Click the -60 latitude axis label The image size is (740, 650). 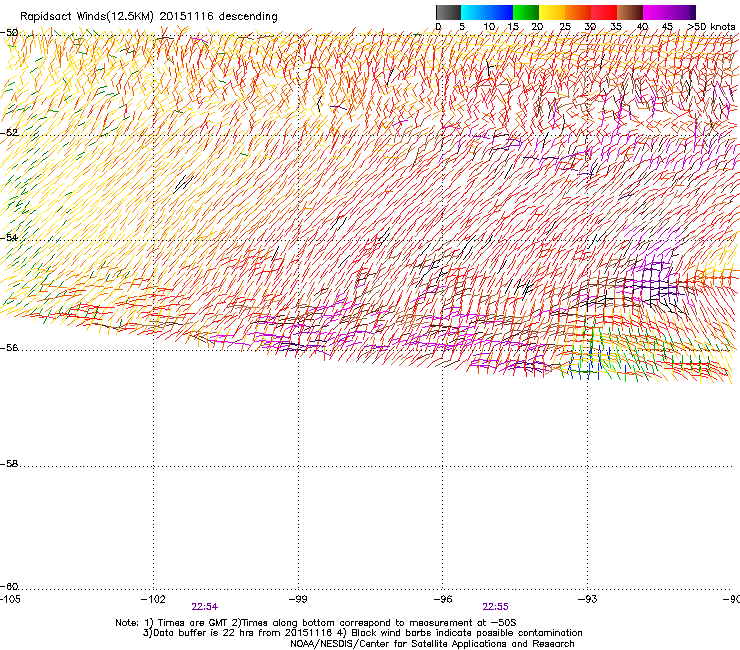pyautogui.click(x=9, y=587)
